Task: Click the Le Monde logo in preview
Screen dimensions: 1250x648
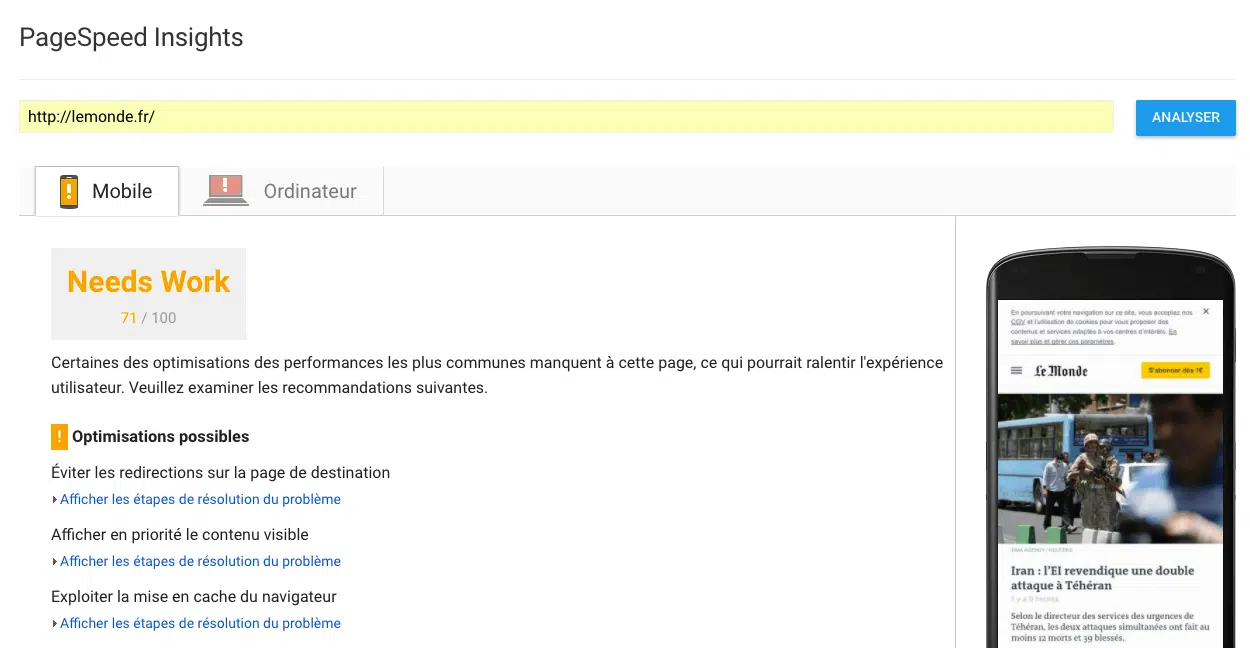Action: click(1061, 371)
